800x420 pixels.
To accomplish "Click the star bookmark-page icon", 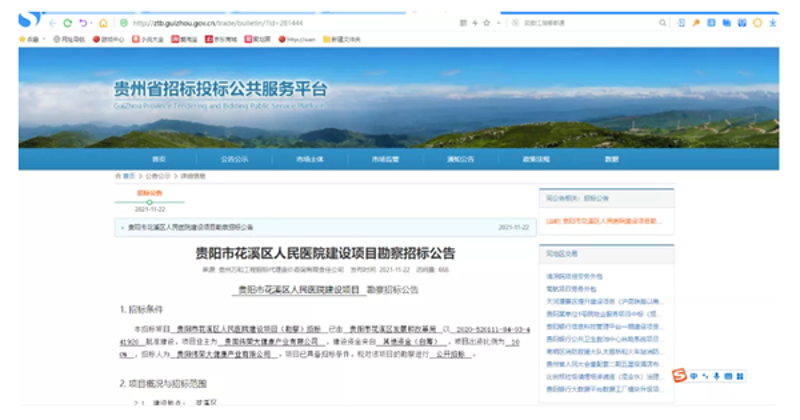I will click(x=486, y=23).
